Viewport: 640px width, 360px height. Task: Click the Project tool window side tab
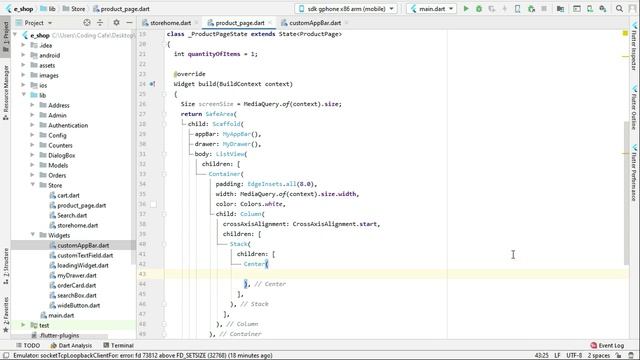5,36
